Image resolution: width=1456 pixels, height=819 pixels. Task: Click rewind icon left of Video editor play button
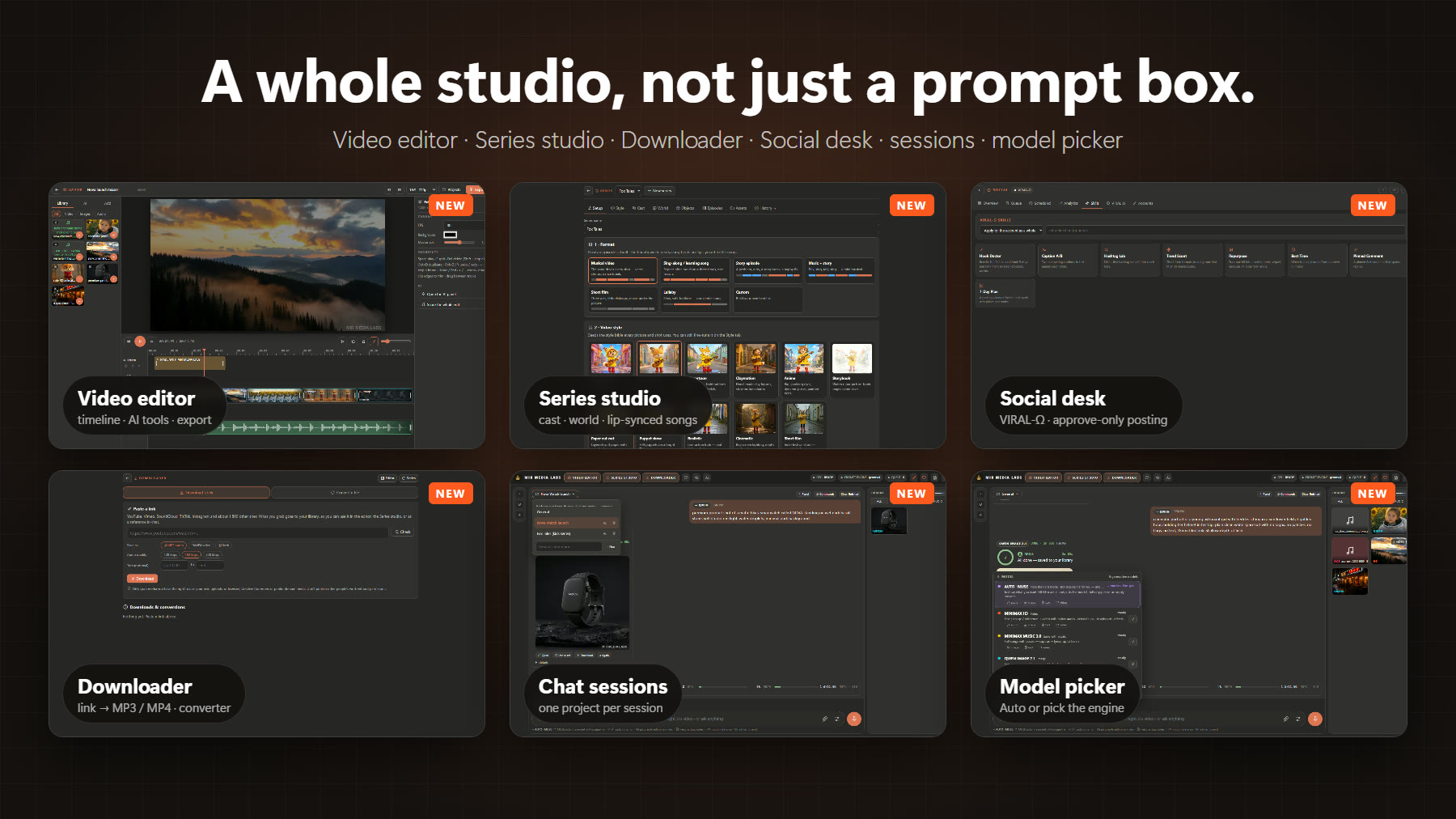(128, 342)
